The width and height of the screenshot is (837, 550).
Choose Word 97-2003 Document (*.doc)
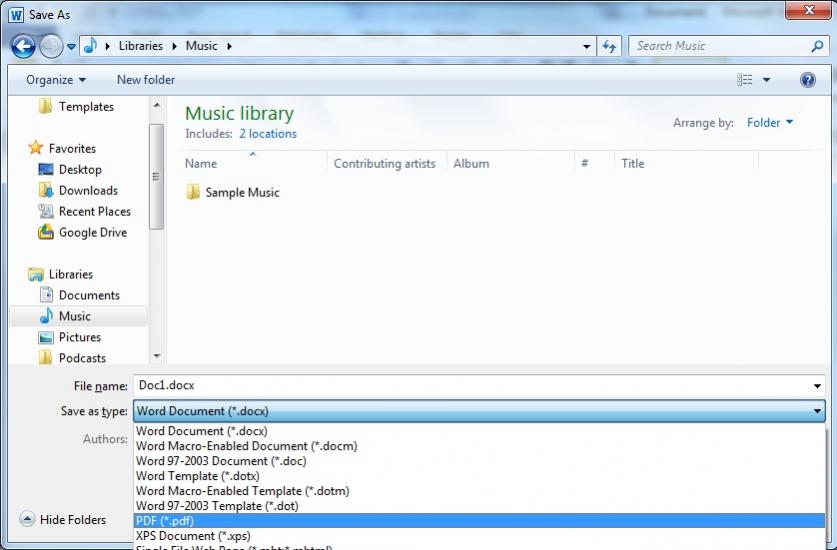click(479, 461)
